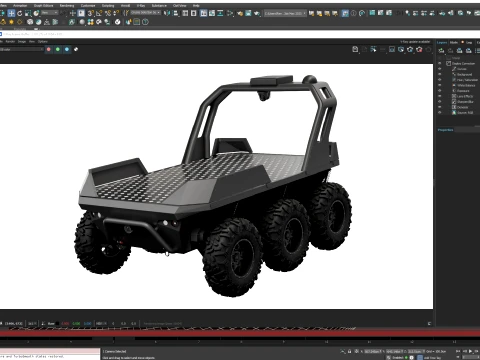This screenshot has height=360, width=480.
Task: Activate the Select and Rotate tool
Action: pos(20,13)
